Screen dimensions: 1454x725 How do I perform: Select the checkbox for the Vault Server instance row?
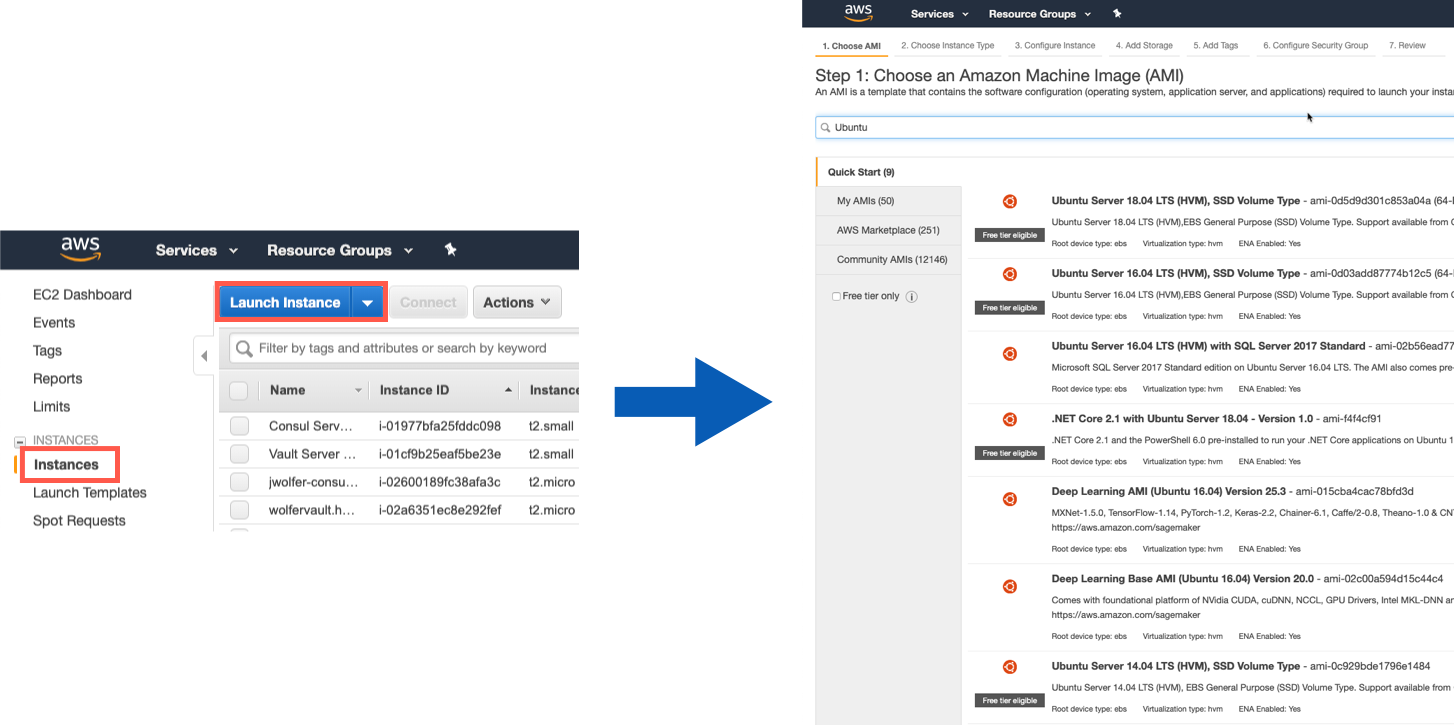pos(239,454)
